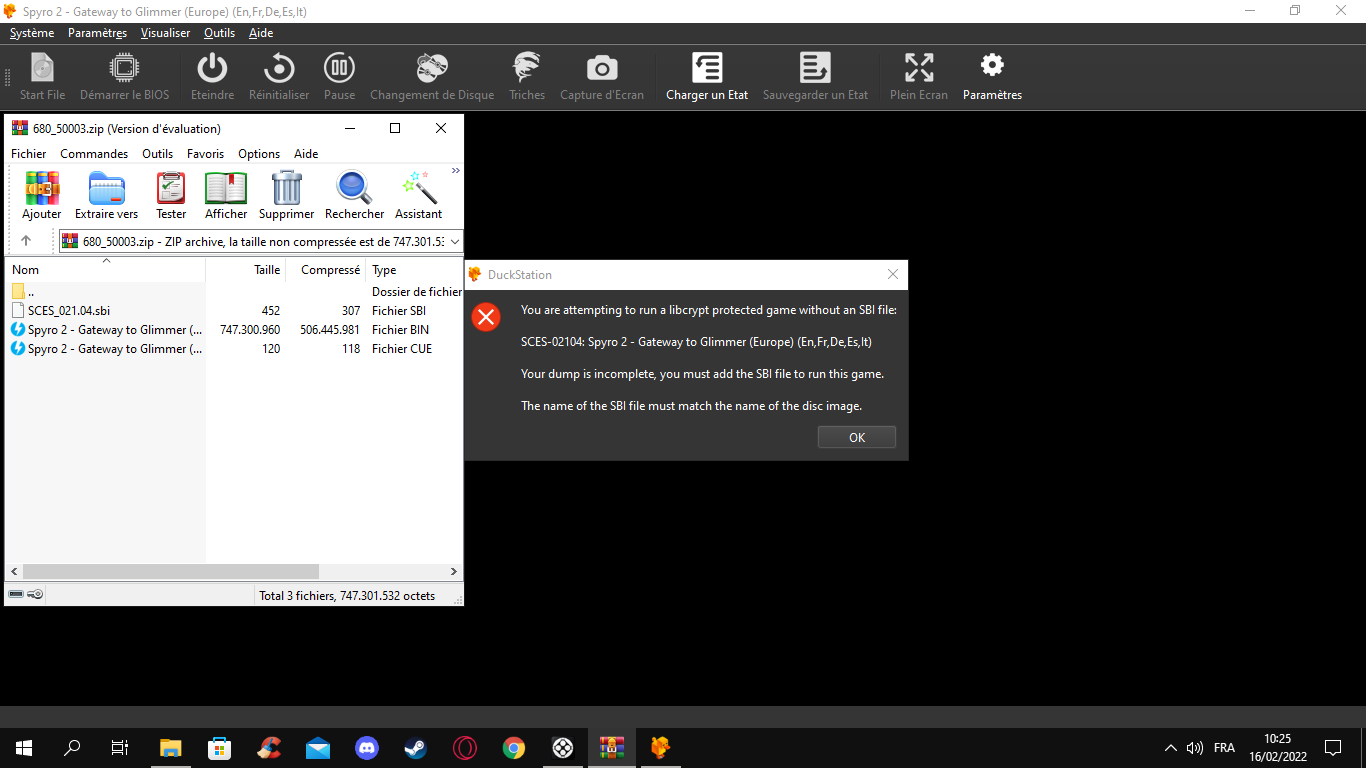
Task: Sort files by the Taille column
Action: 246,270
